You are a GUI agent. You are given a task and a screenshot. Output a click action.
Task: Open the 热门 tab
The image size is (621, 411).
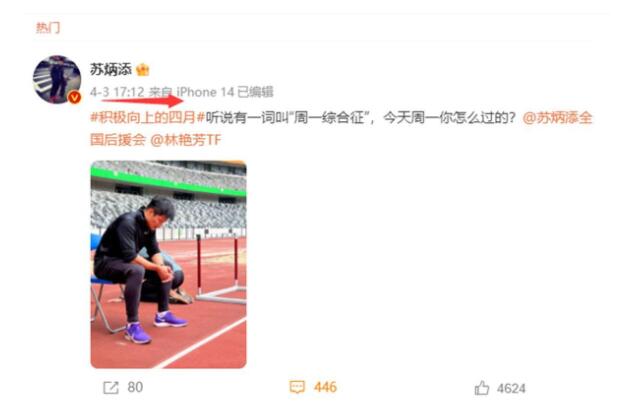pos(48,28)
